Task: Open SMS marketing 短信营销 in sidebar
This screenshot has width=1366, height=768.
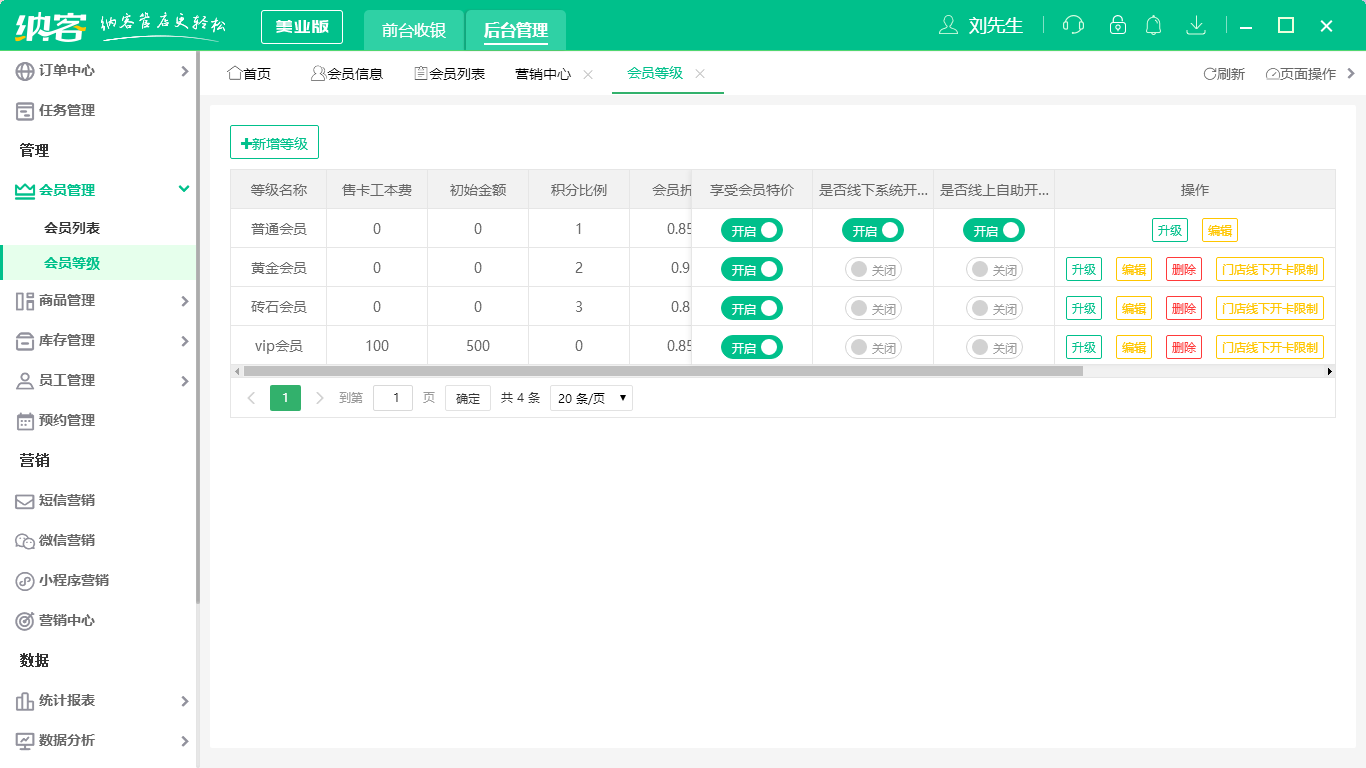Action: [67, 500]
